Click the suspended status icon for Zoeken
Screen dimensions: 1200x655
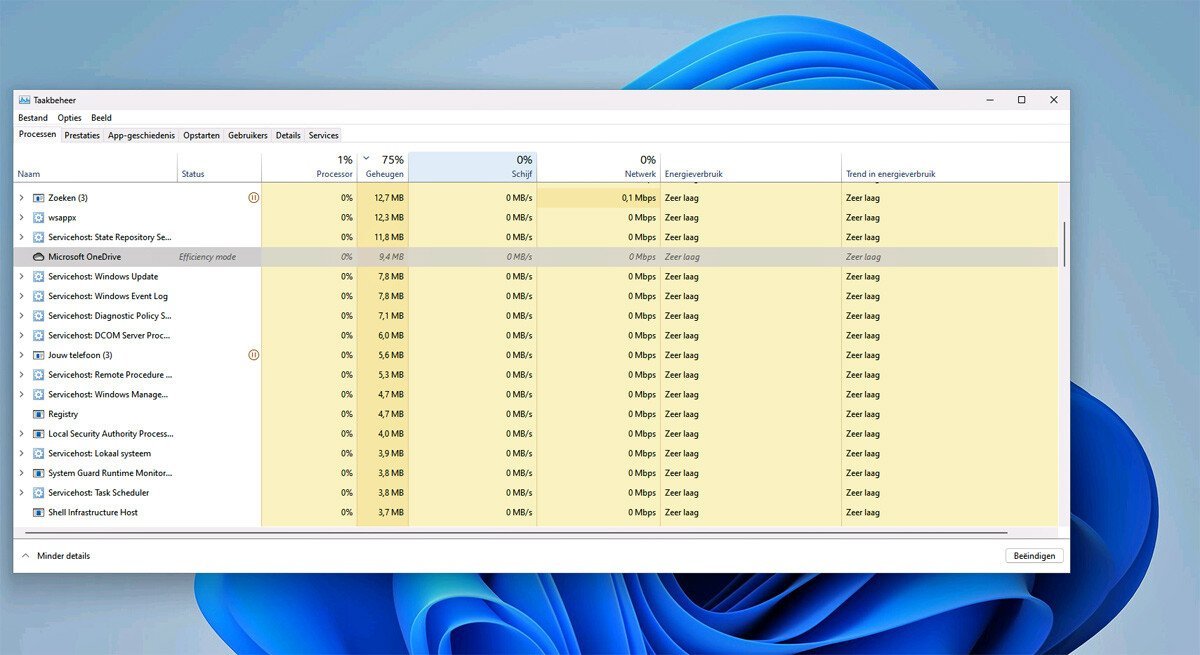254,198
